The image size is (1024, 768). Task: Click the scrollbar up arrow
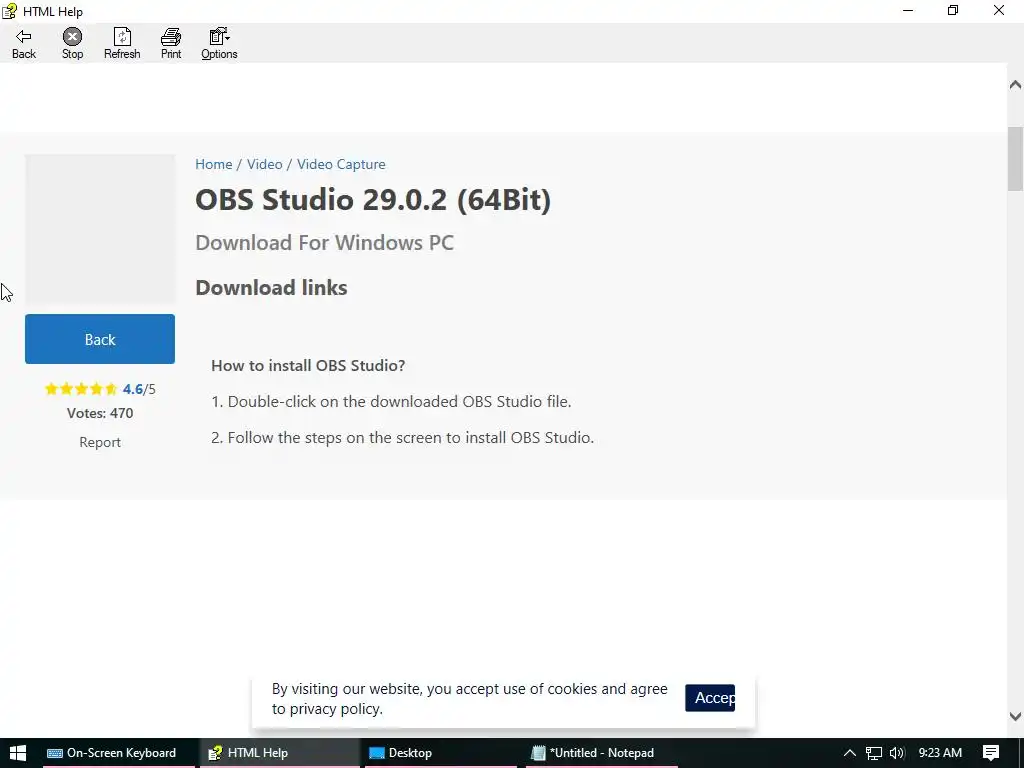[1015, 84]
